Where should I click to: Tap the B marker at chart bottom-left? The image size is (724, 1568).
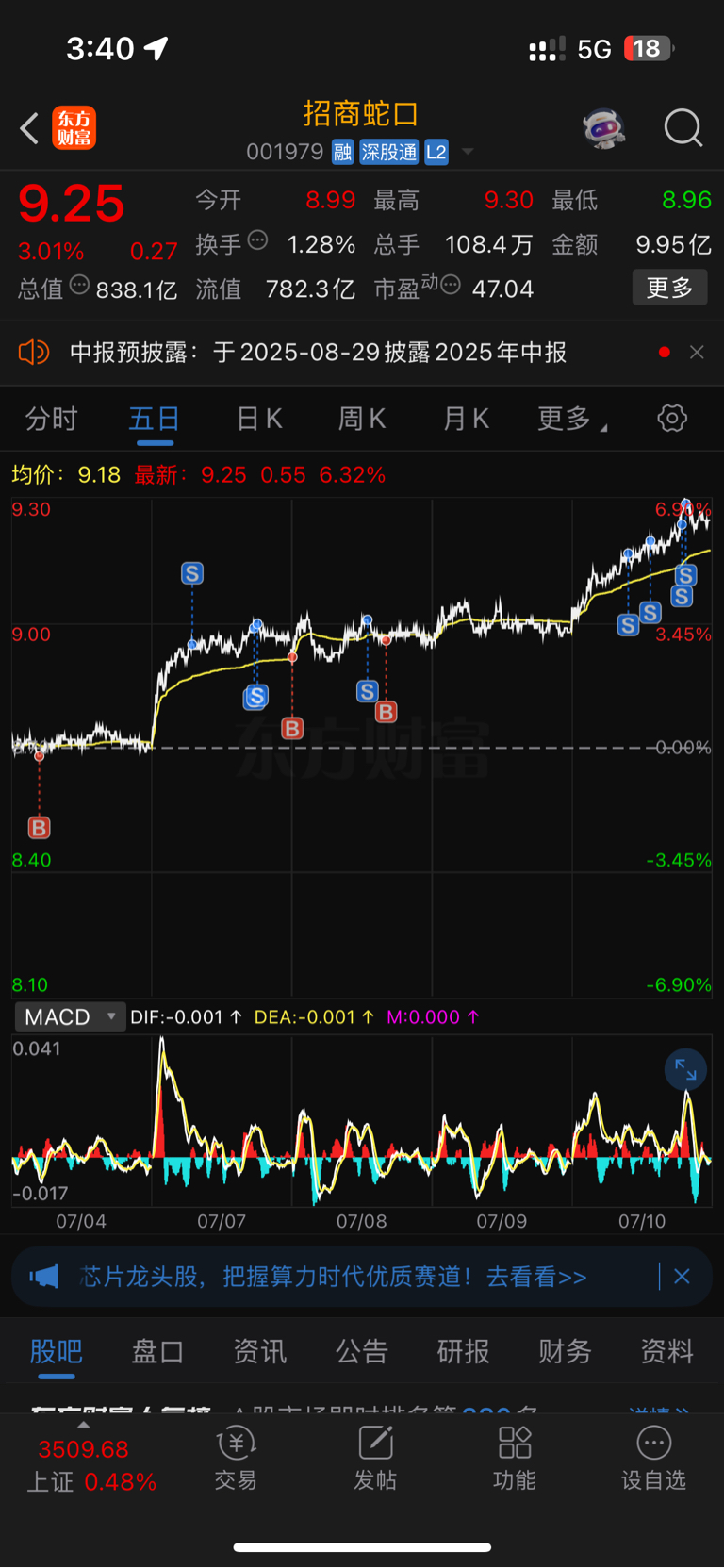coord(39,828)
